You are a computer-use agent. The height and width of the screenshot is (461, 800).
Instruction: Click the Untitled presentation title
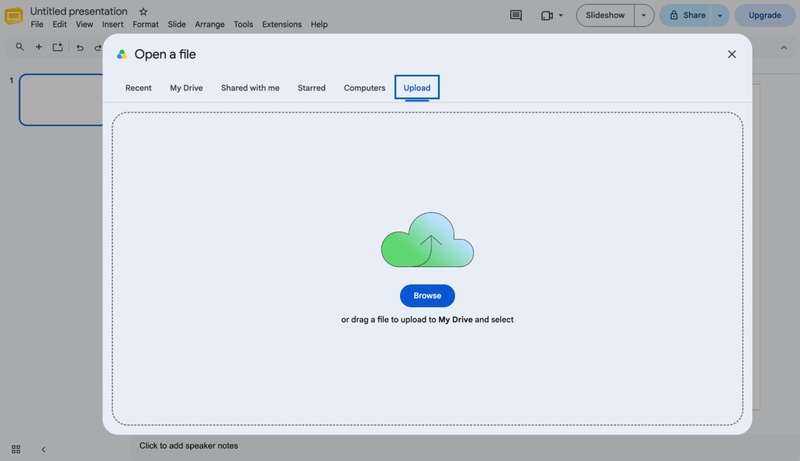click(x=79, y=11)
